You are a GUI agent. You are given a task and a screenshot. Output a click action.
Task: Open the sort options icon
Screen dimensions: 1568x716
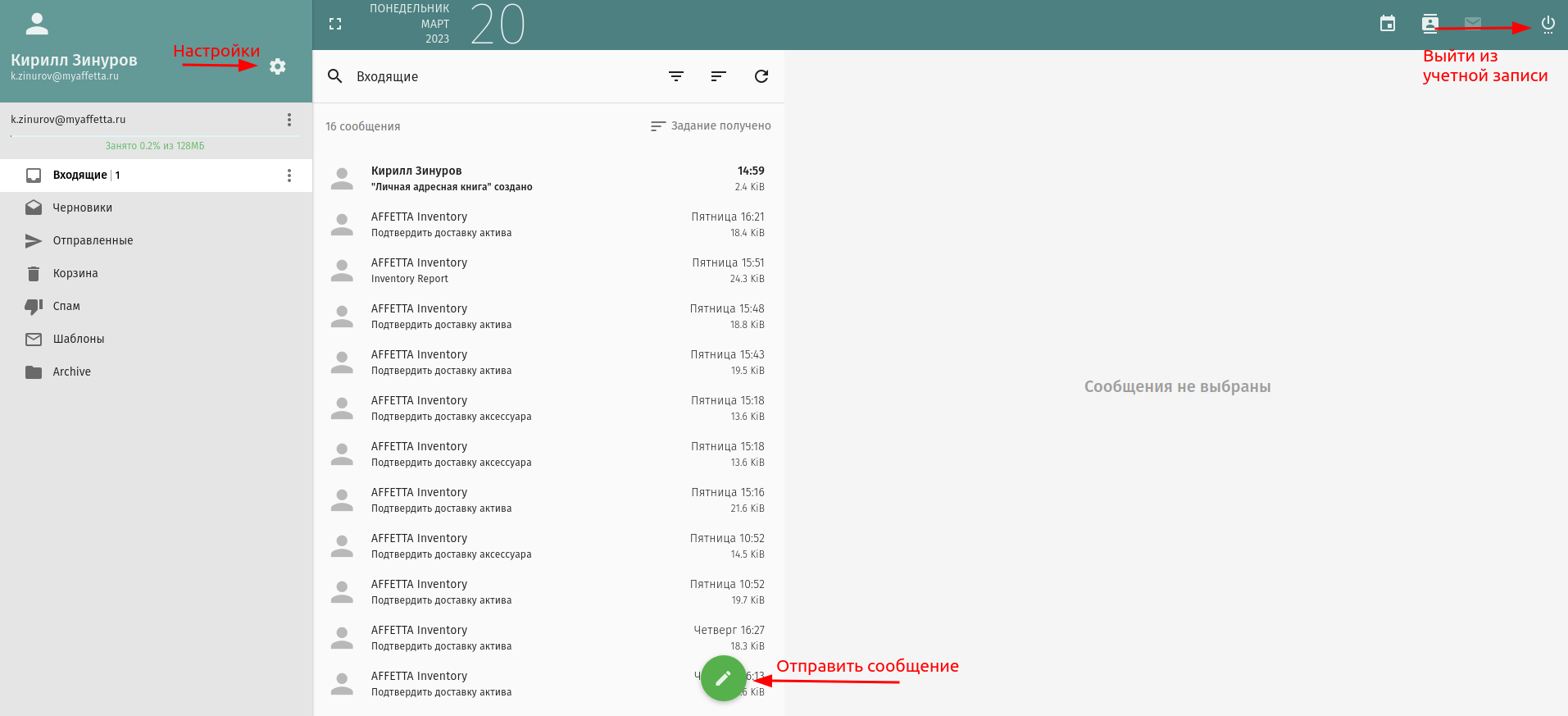719,76
